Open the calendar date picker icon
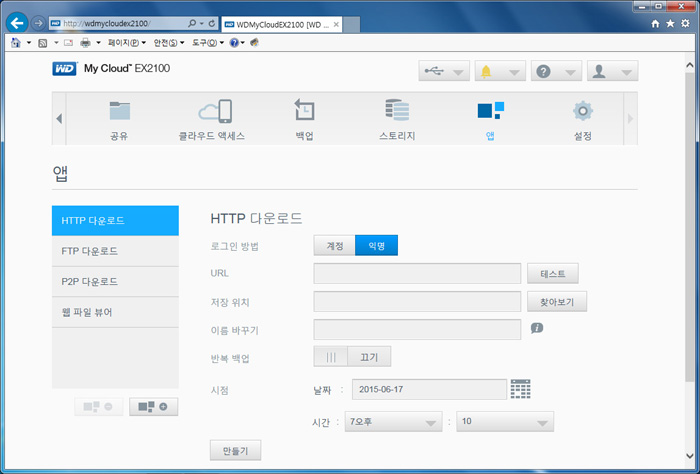The image size is (700, 474). 521,389
